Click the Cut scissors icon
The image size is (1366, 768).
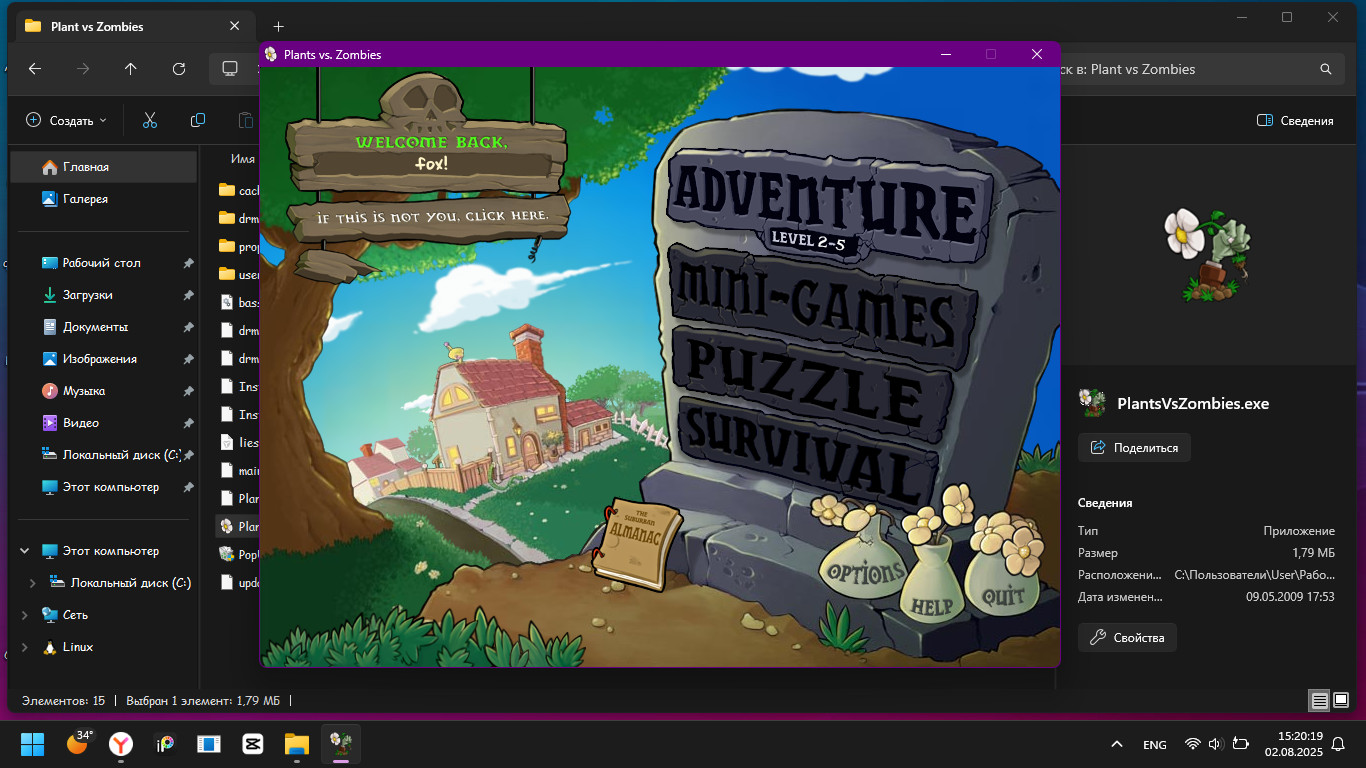150,121
